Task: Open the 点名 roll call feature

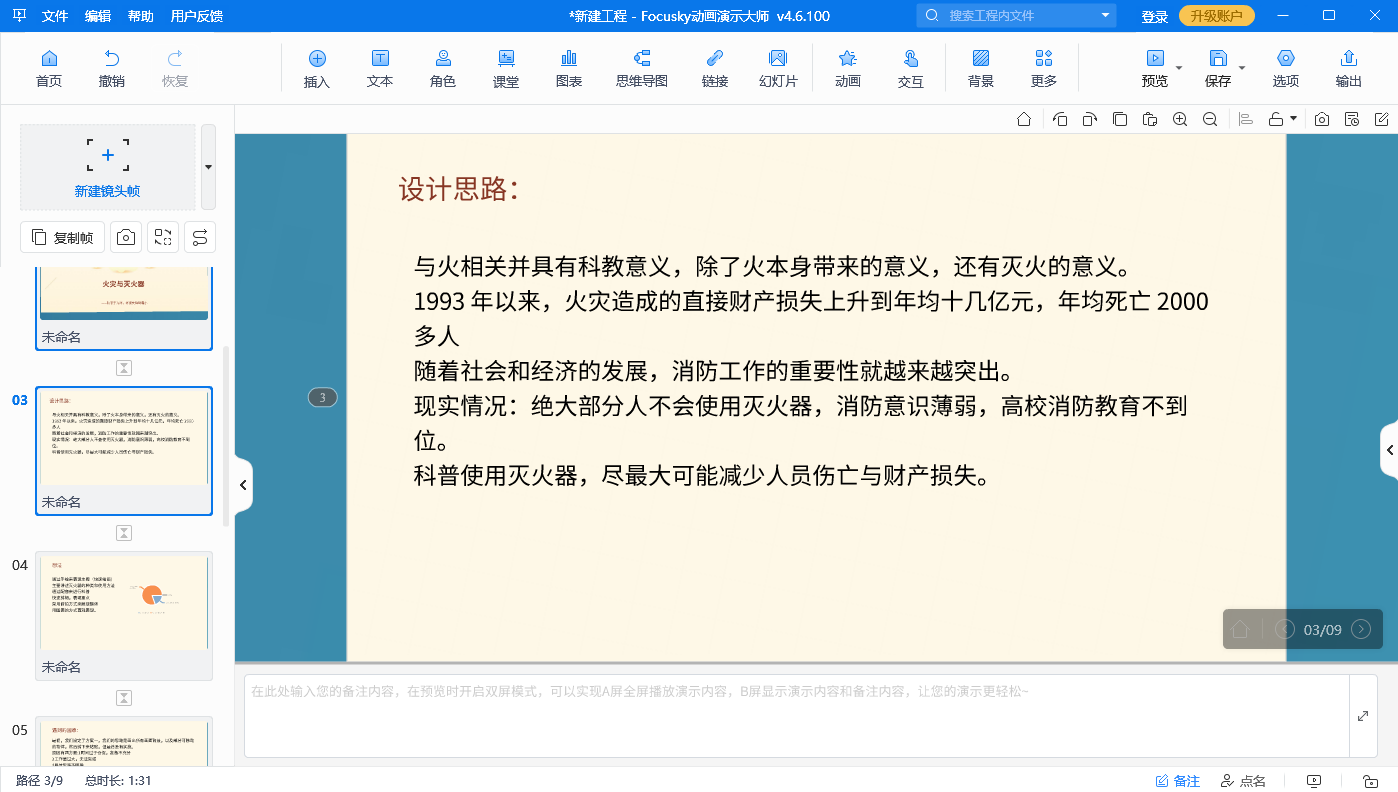Action: pyautogui.click(x=1243, y=781)
